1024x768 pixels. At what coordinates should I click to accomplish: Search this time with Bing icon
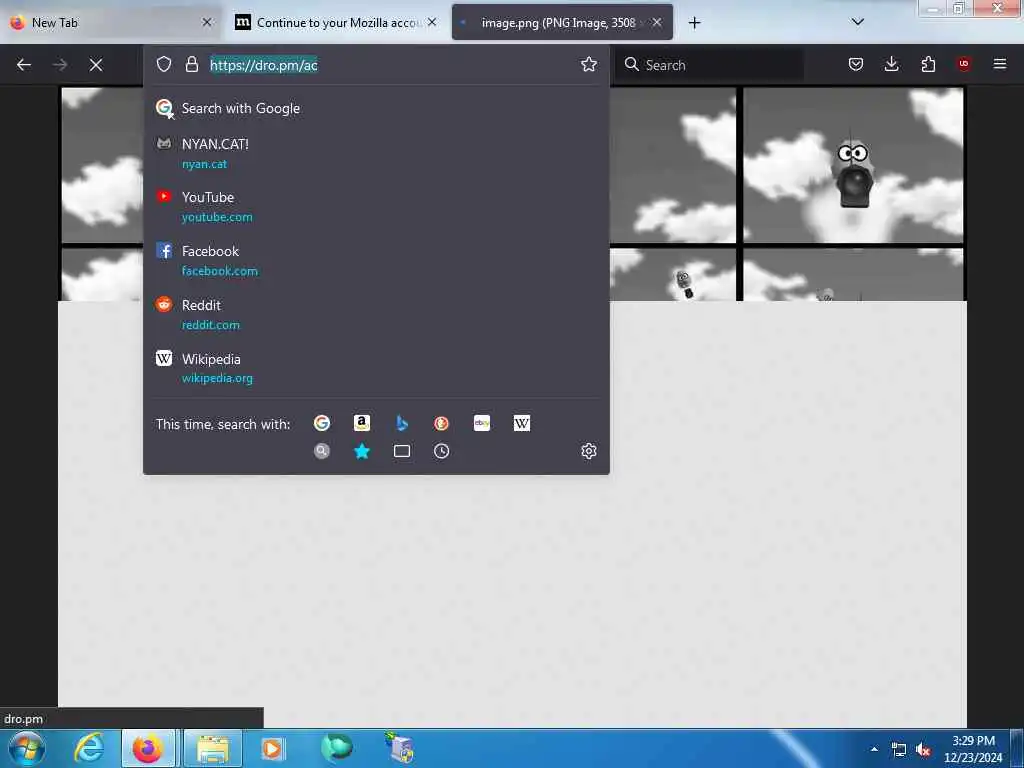point(402,423)
